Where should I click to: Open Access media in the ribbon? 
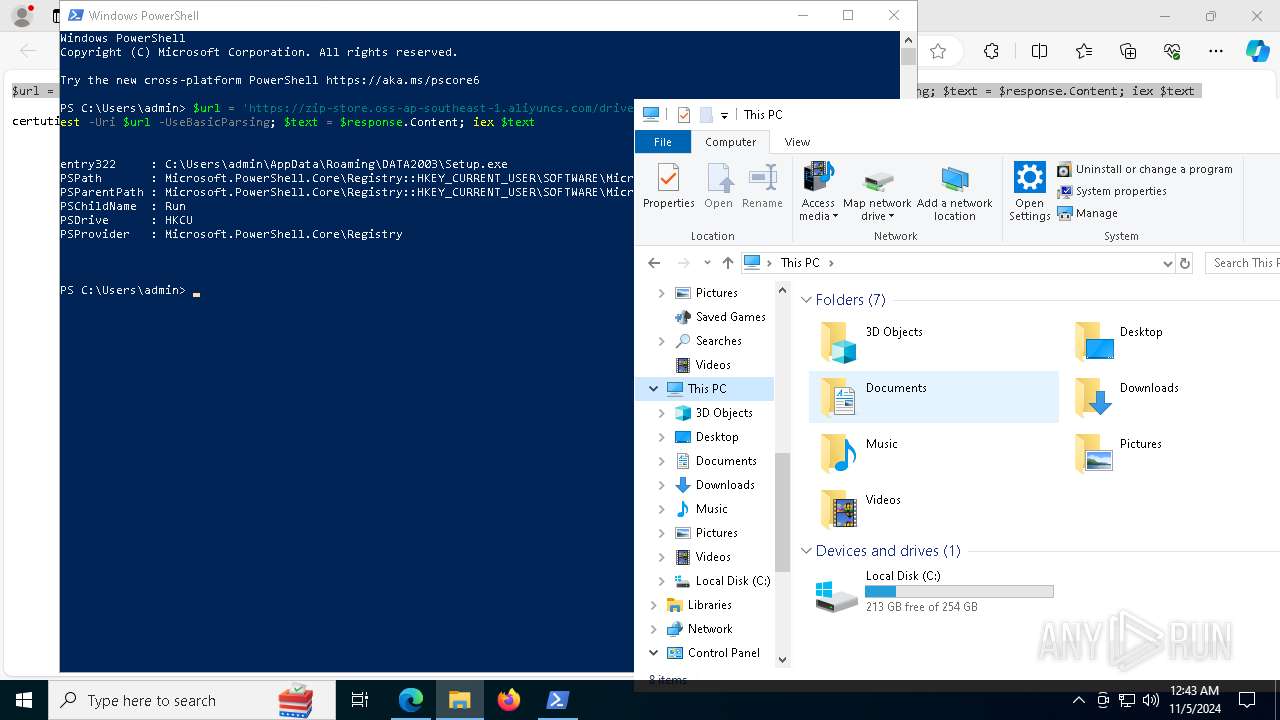(x=818, y=192)
